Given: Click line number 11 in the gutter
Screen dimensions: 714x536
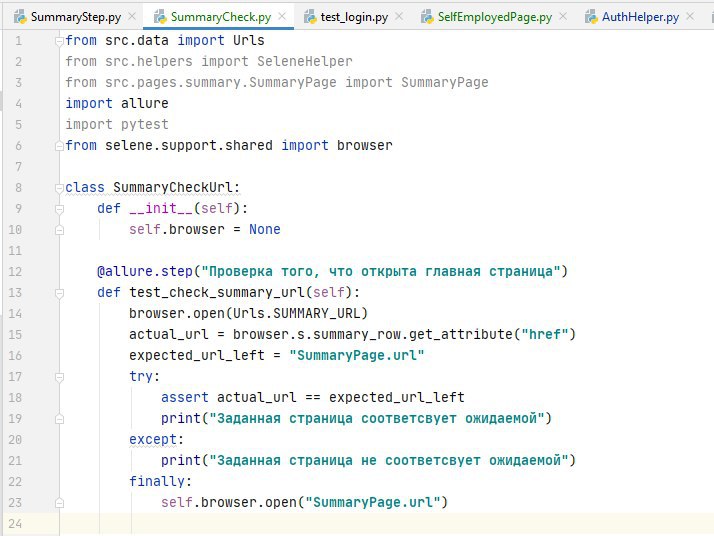Looking at the screenshot, I should coord(15,251).
